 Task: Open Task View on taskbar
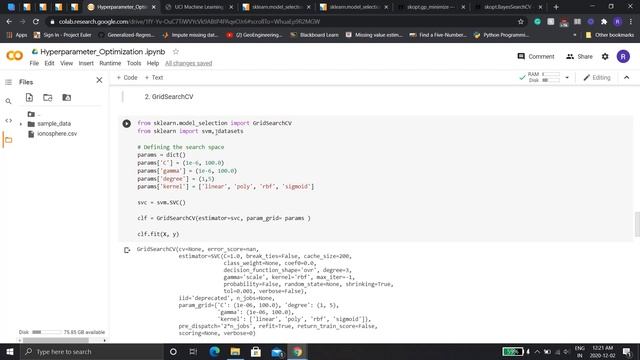(x=193, y=351)
